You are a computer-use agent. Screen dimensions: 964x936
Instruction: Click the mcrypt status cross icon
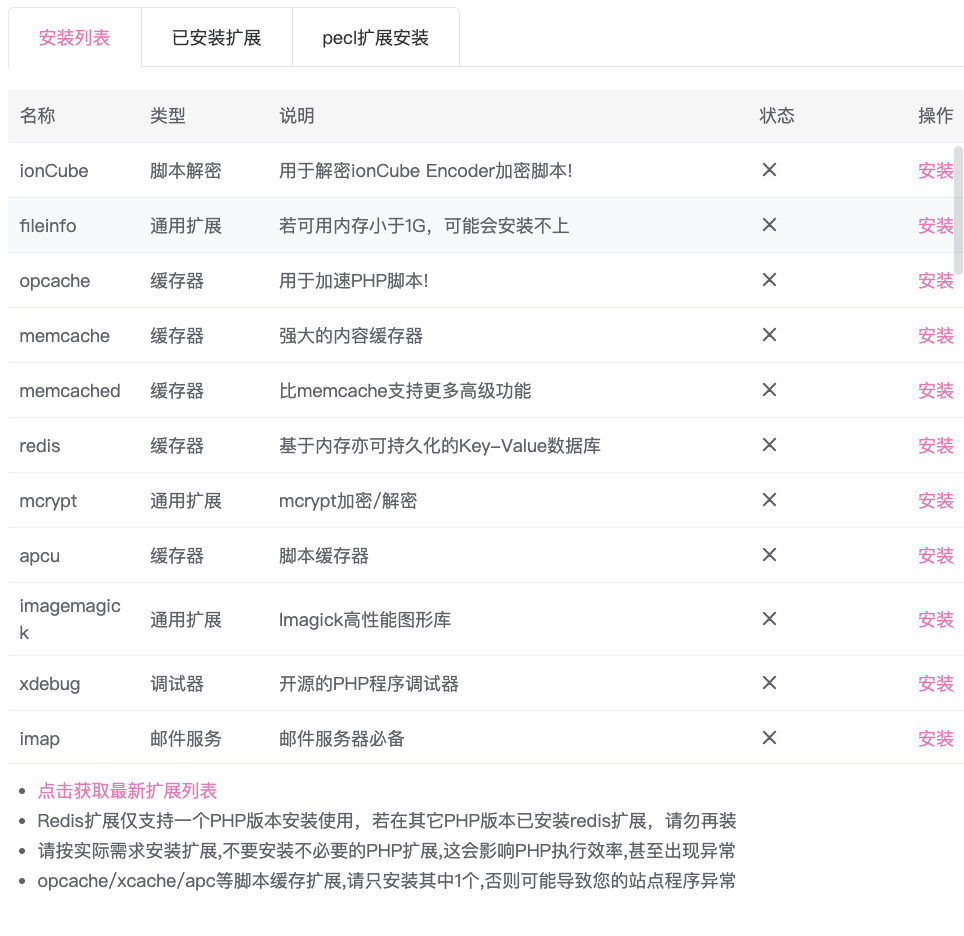click(769, 500)
